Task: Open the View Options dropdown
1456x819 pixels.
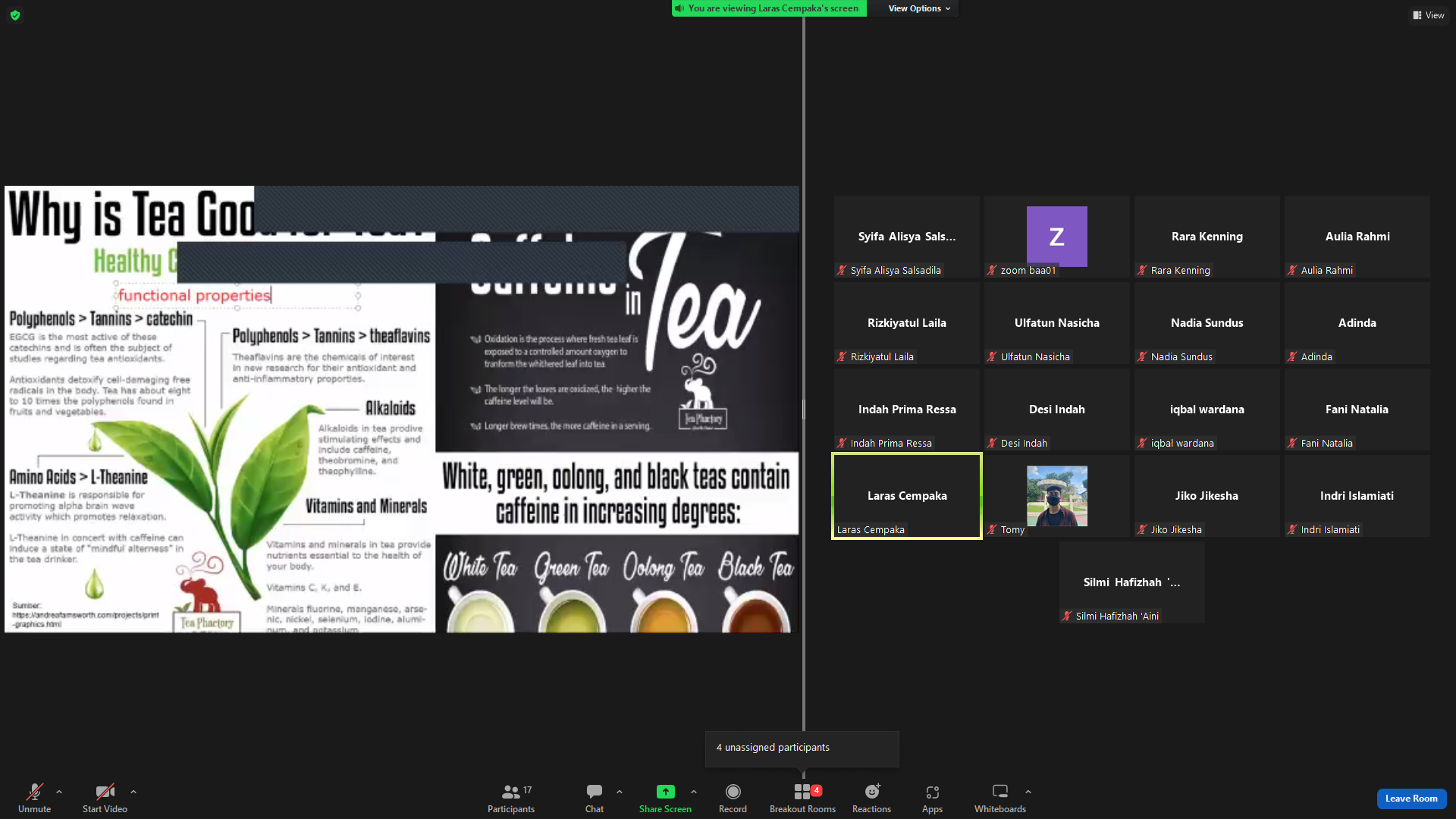Action: point(919,8)
